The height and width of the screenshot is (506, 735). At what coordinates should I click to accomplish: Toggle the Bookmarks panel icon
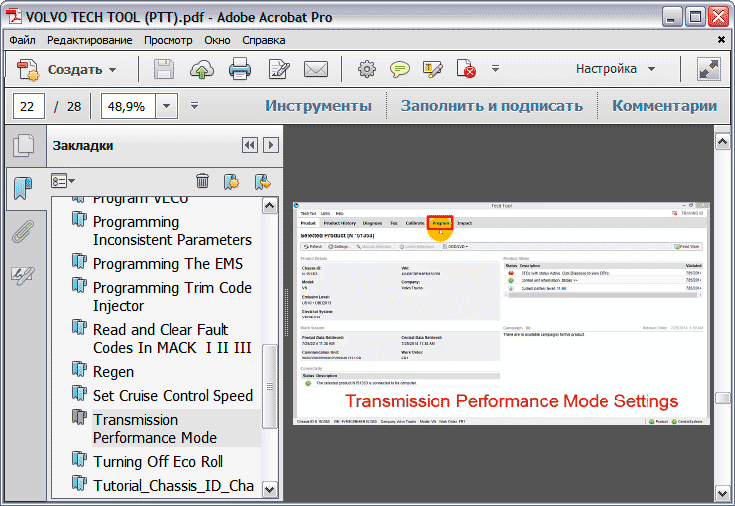pos(22,188)
